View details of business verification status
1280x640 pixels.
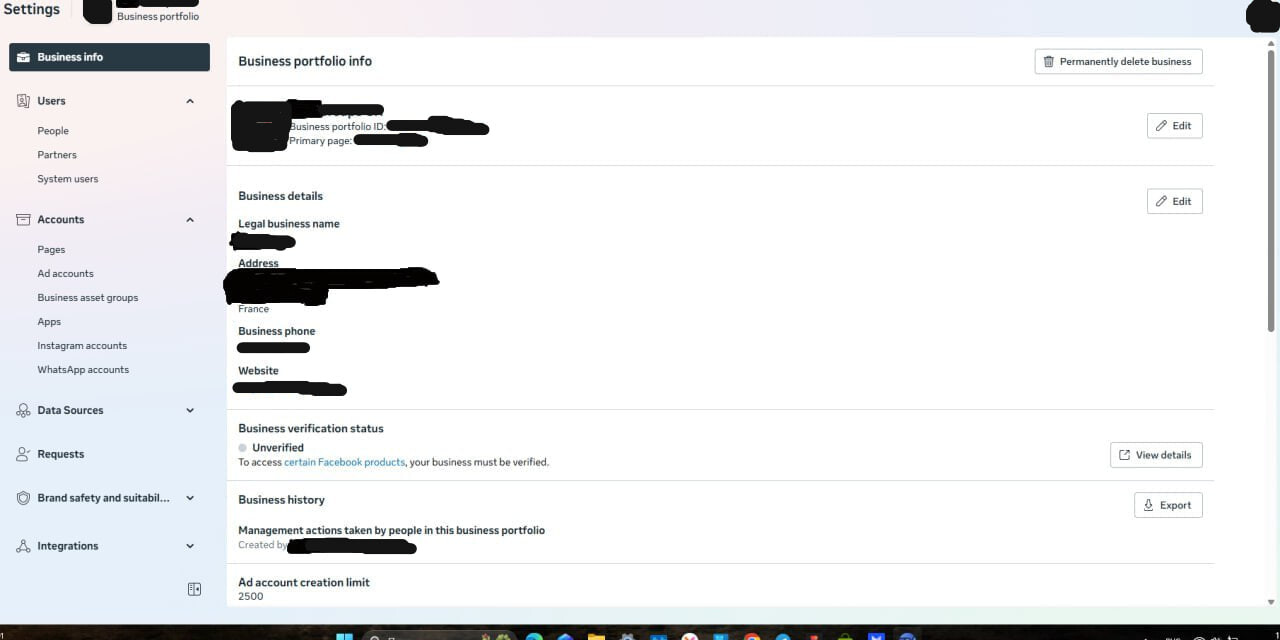coord(1156,455)
